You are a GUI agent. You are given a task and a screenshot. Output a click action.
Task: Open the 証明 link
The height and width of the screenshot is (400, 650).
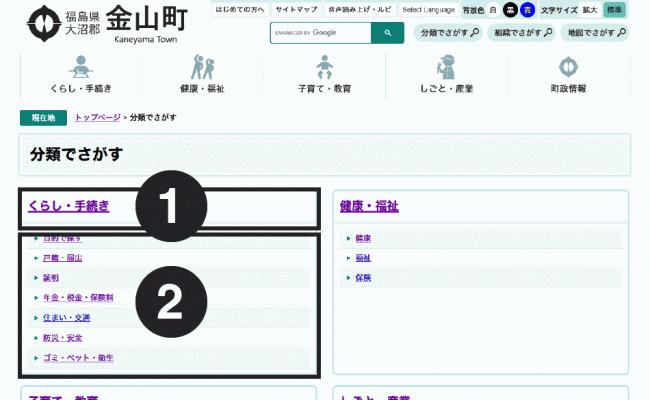51,278
